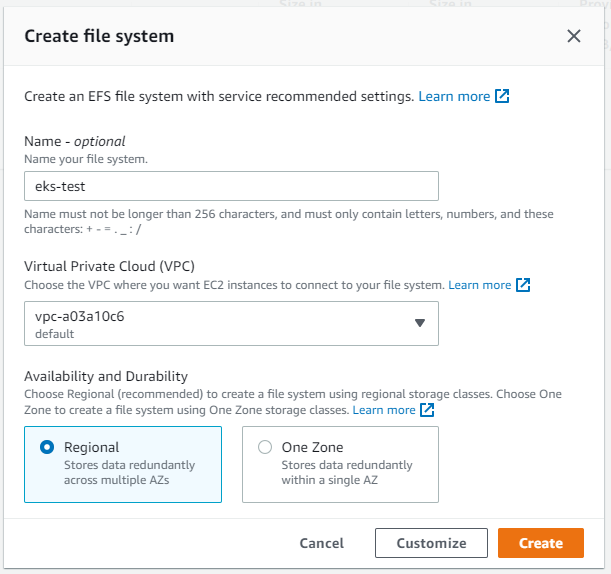Click external link icon beside storage classes Learn more
The image size is (611, 574).
pos(427,410)
